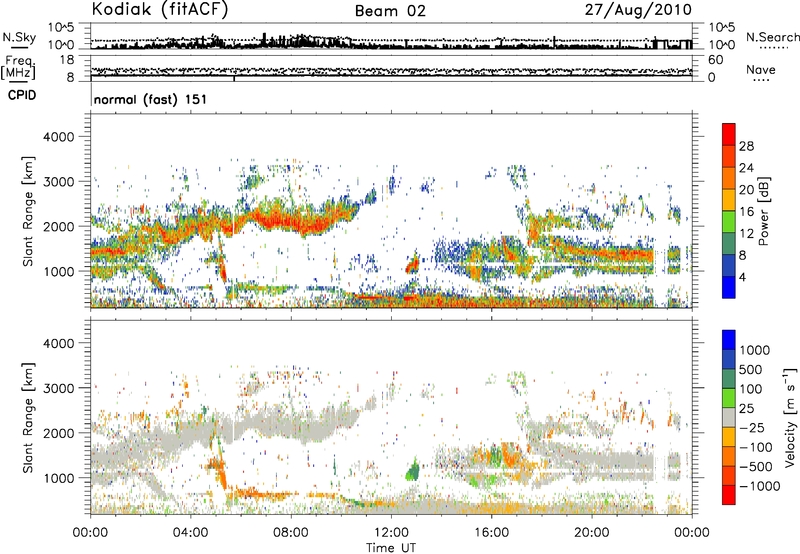Screen dimensions: 800x554
Task: Click the Slant Range label of the velocity panel
Action: (28, 417)
